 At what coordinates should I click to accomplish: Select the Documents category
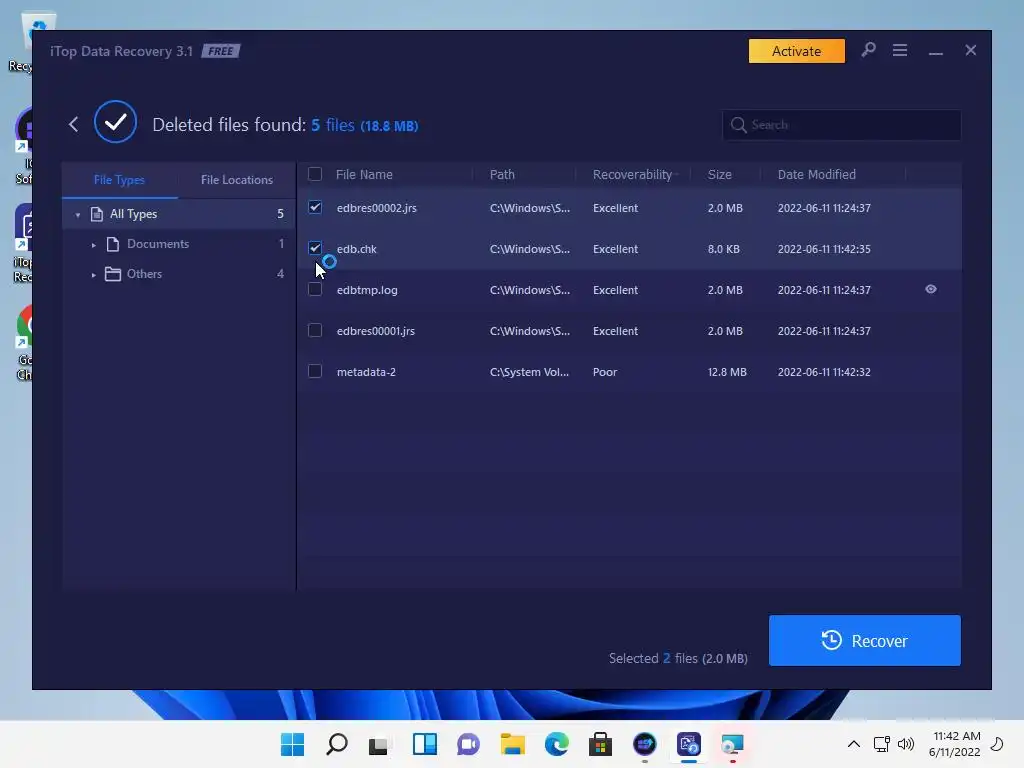(179, 244)
